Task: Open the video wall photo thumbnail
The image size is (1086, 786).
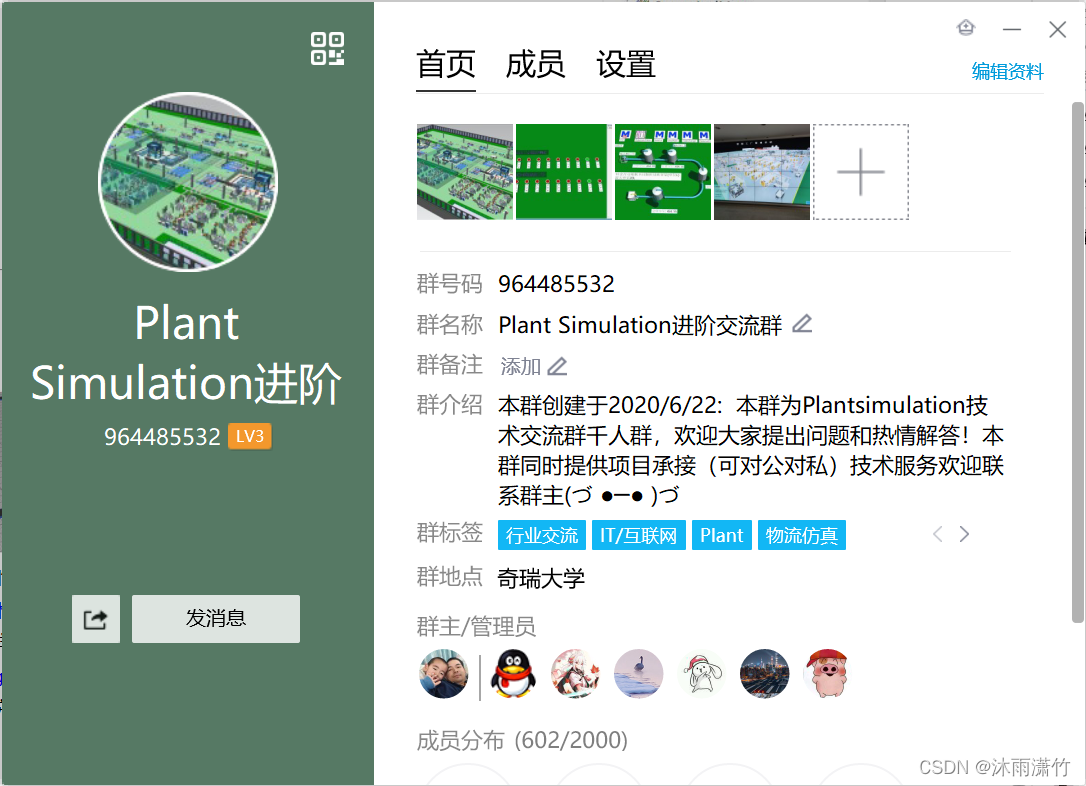Action: pyautogui.click(x=762, y=172)
